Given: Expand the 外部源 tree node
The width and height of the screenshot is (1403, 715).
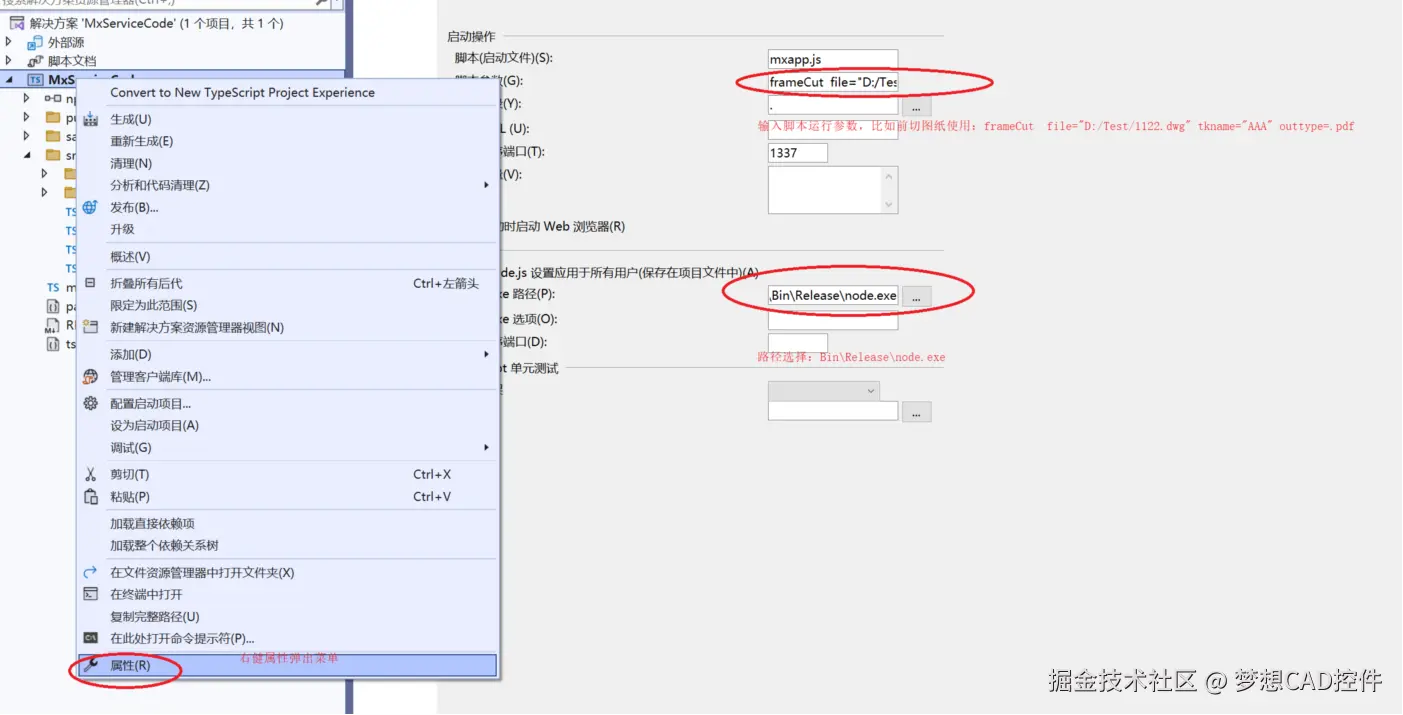Looking at the screenshot, I should pyautogui.click(x=9, y=43).
